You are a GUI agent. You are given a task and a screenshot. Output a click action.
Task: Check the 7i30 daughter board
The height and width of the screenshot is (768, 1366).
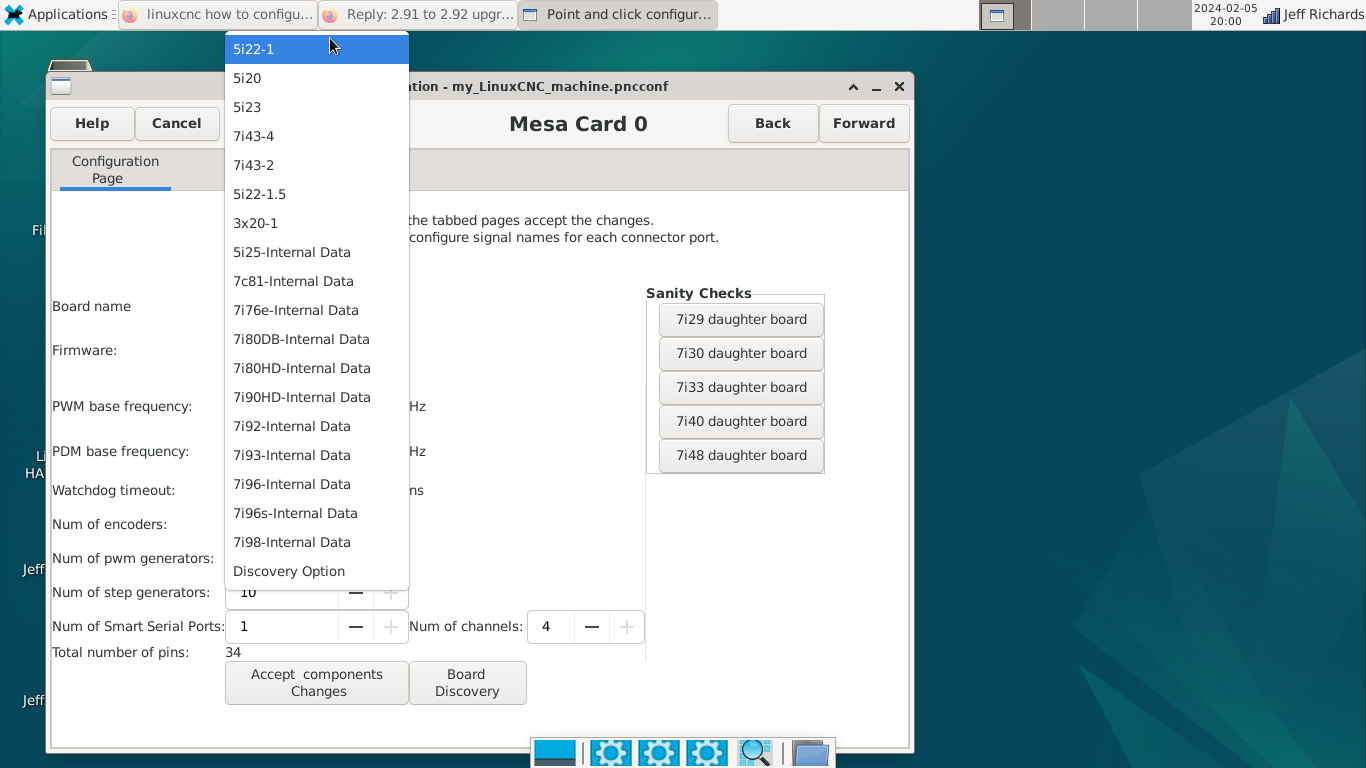741,354
